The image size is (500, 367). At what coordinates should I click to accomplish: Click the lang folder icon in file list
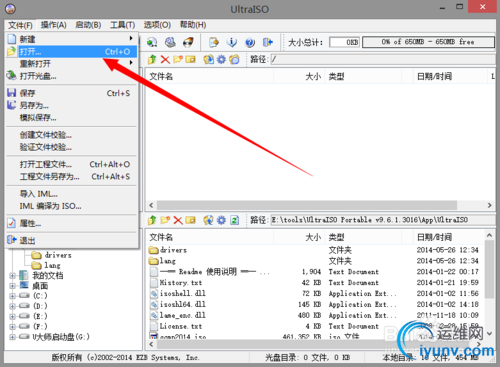(154, 261)
